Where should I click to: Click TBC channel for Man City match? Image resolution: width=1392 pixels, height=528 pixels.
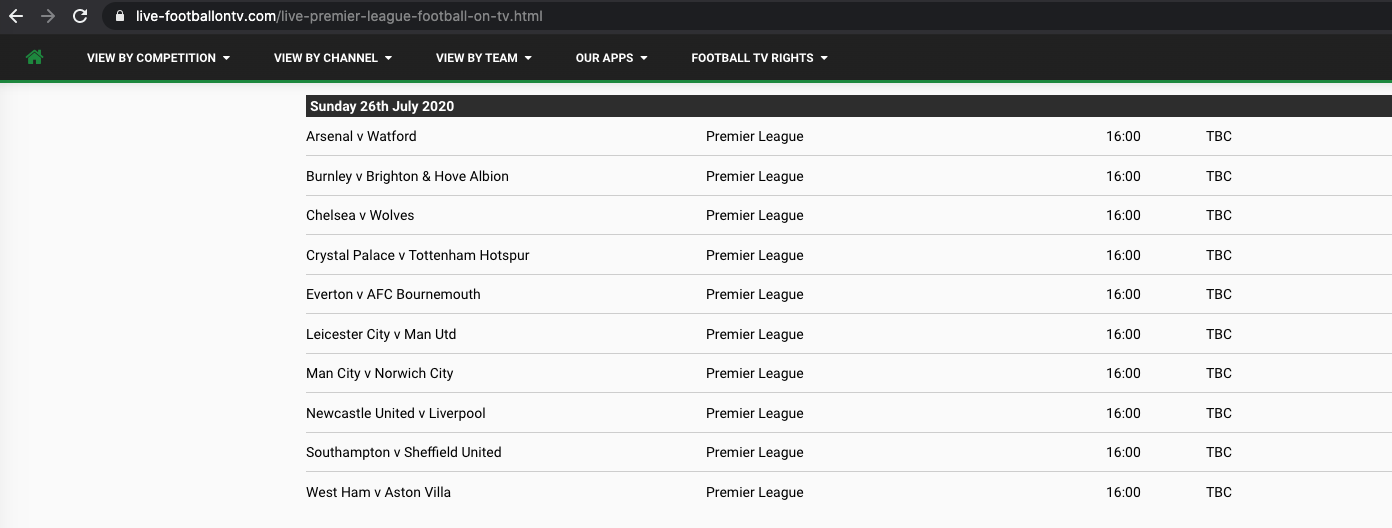pyautogui.click(x=1219, y=373)
